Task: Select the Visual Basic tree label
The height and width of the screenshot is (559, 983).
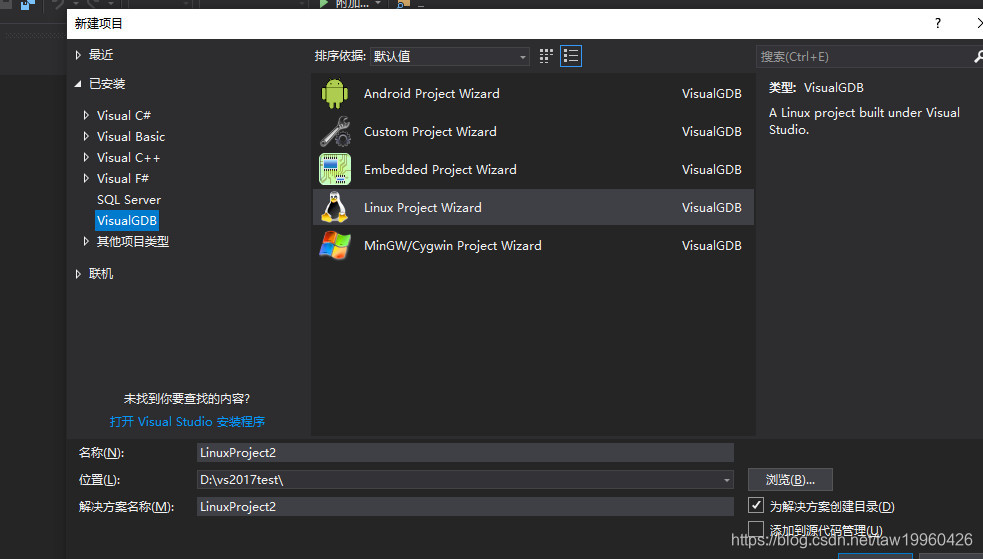Action: pyautogui.click(x=130, y=137)
